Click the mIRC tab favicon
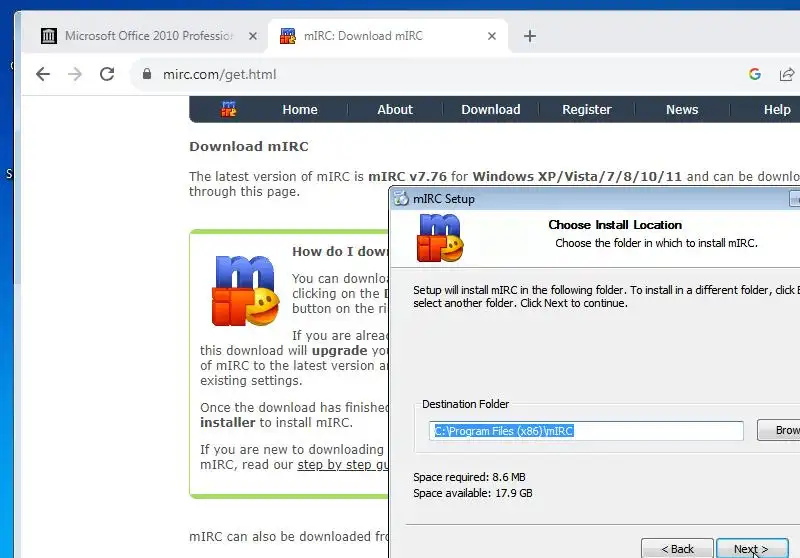This screenshot has width=800, height=558. (288, 36)
